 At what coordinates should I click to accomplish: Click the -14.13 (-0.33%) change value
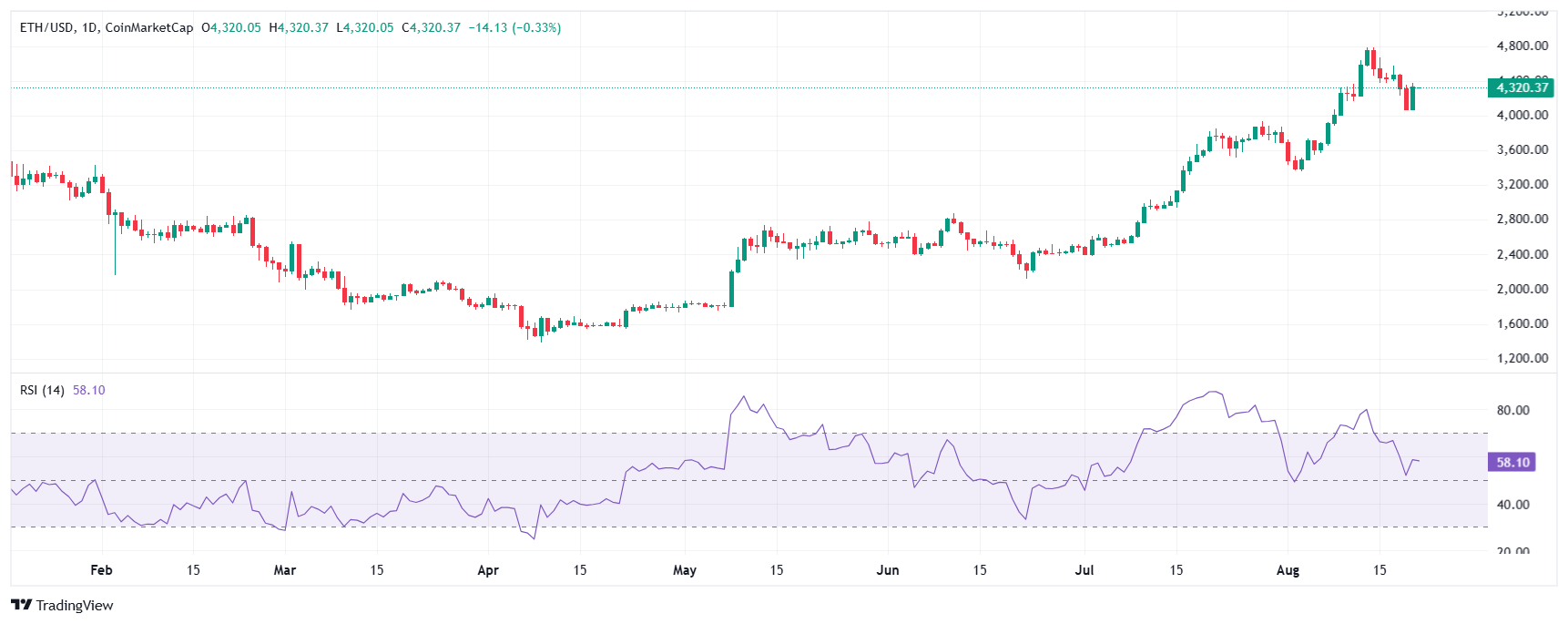pos(514,28)
